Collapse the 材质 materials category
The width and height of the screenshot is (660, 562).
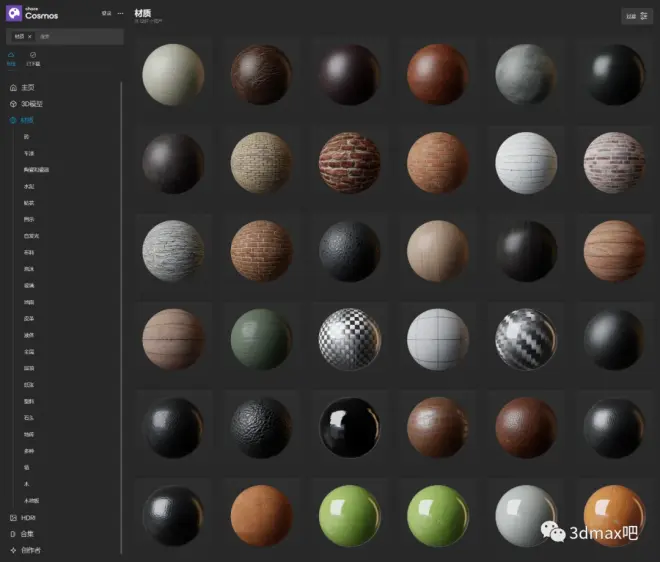pyautogui.click(x=27, y=120)
